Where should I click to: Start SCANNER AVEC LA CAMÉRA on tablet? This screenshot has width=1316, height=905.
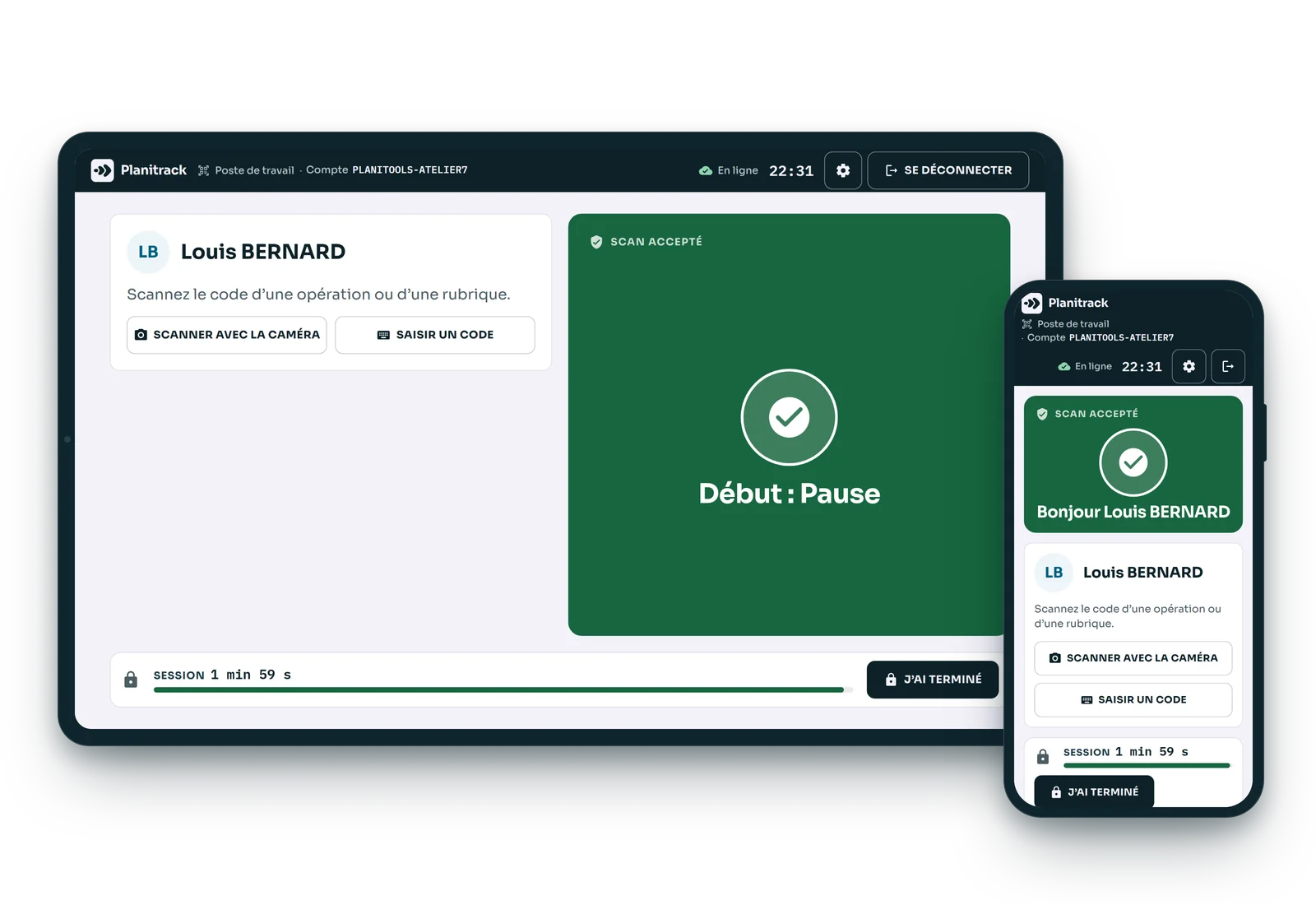click(x=227, y=335)
